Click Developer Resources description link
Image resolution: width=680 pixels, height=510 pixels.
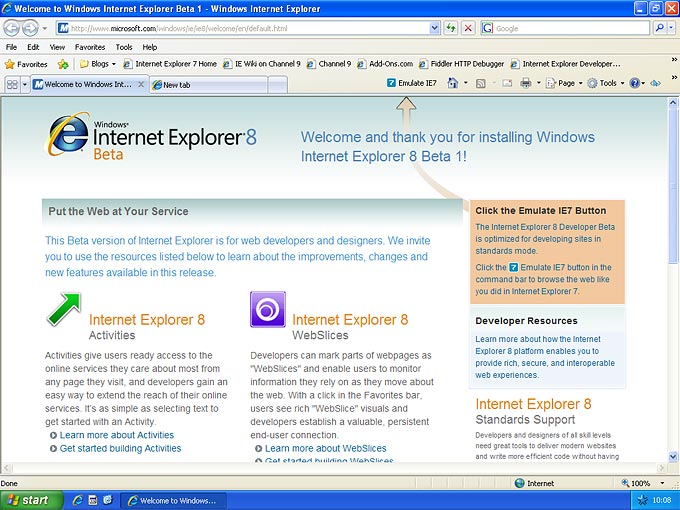point(545,357)
